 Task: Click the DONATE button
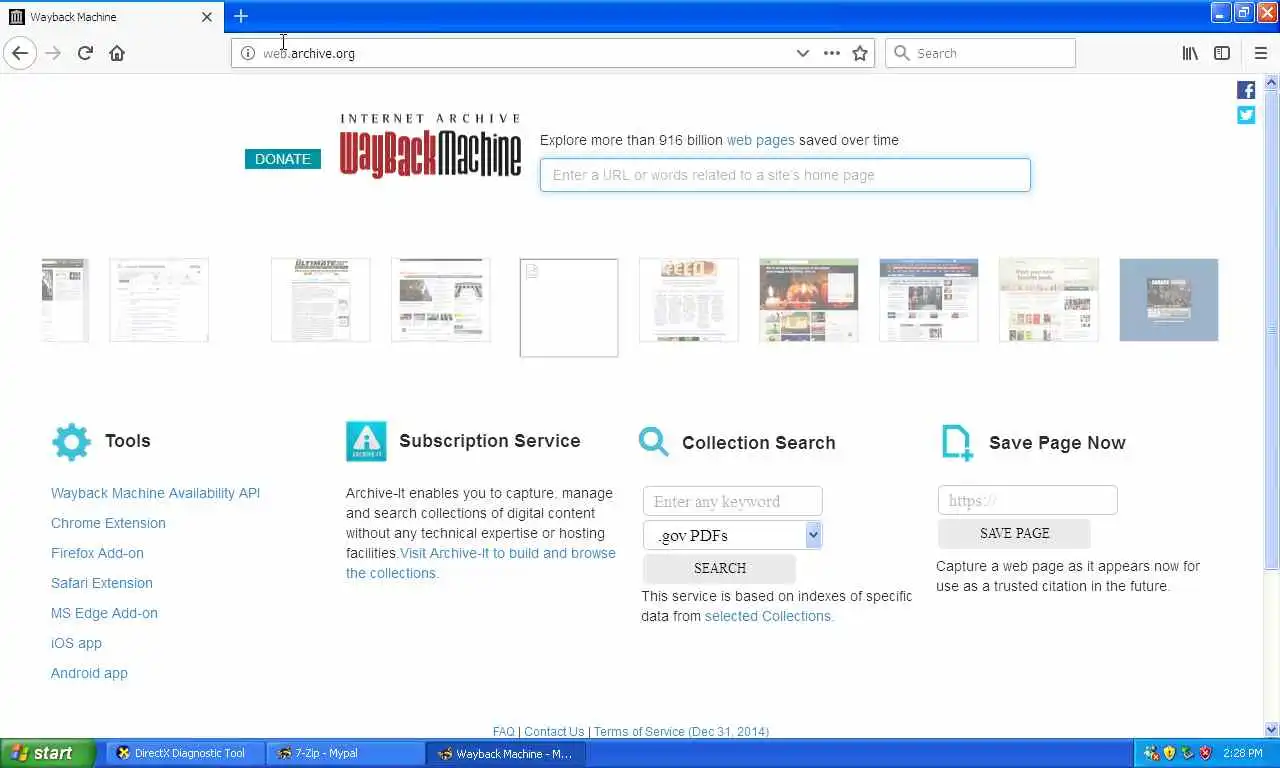(x=283, y=159)
